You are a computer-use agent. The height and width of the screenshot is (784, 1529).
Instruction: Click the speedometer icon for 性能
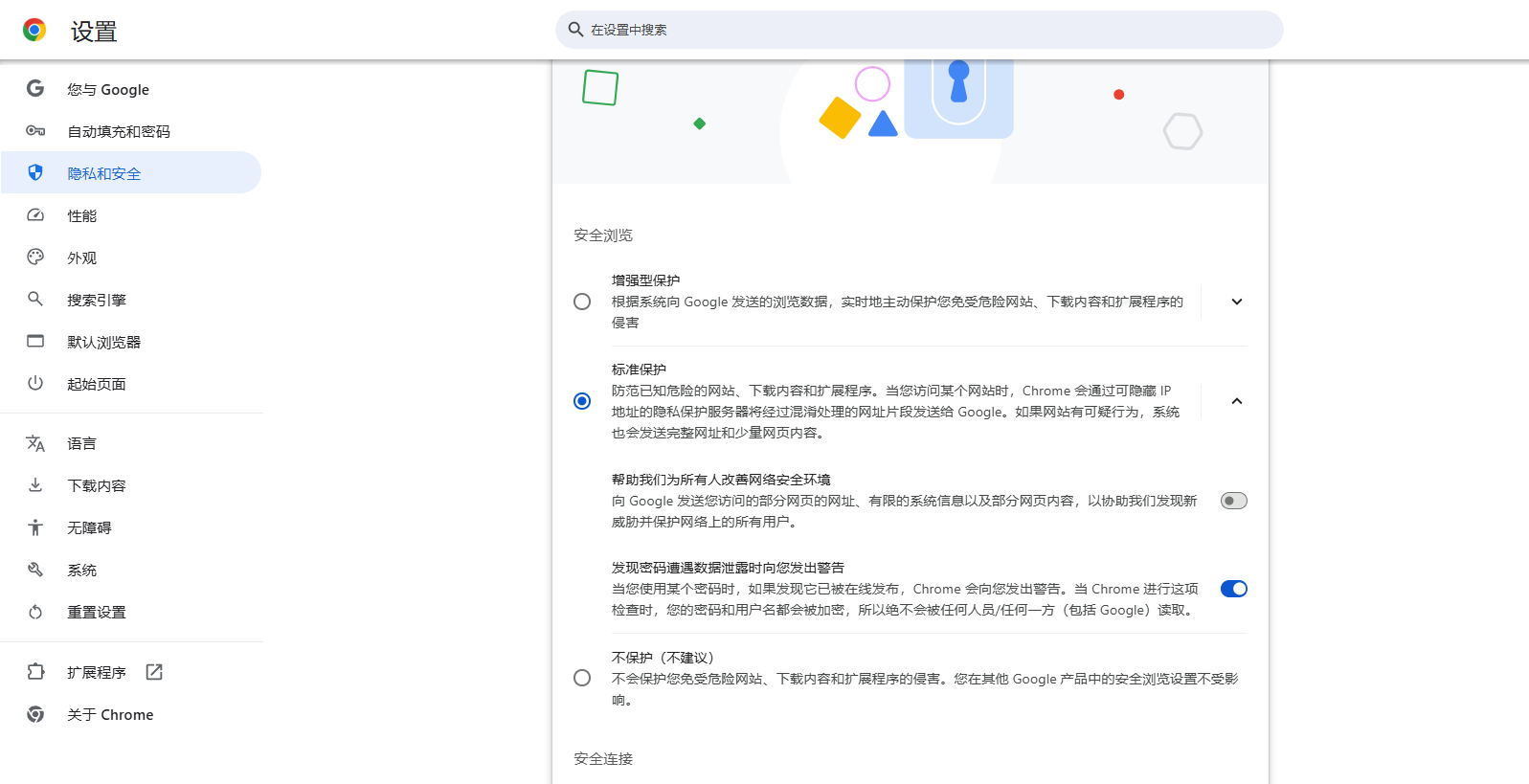coord(35,215)
